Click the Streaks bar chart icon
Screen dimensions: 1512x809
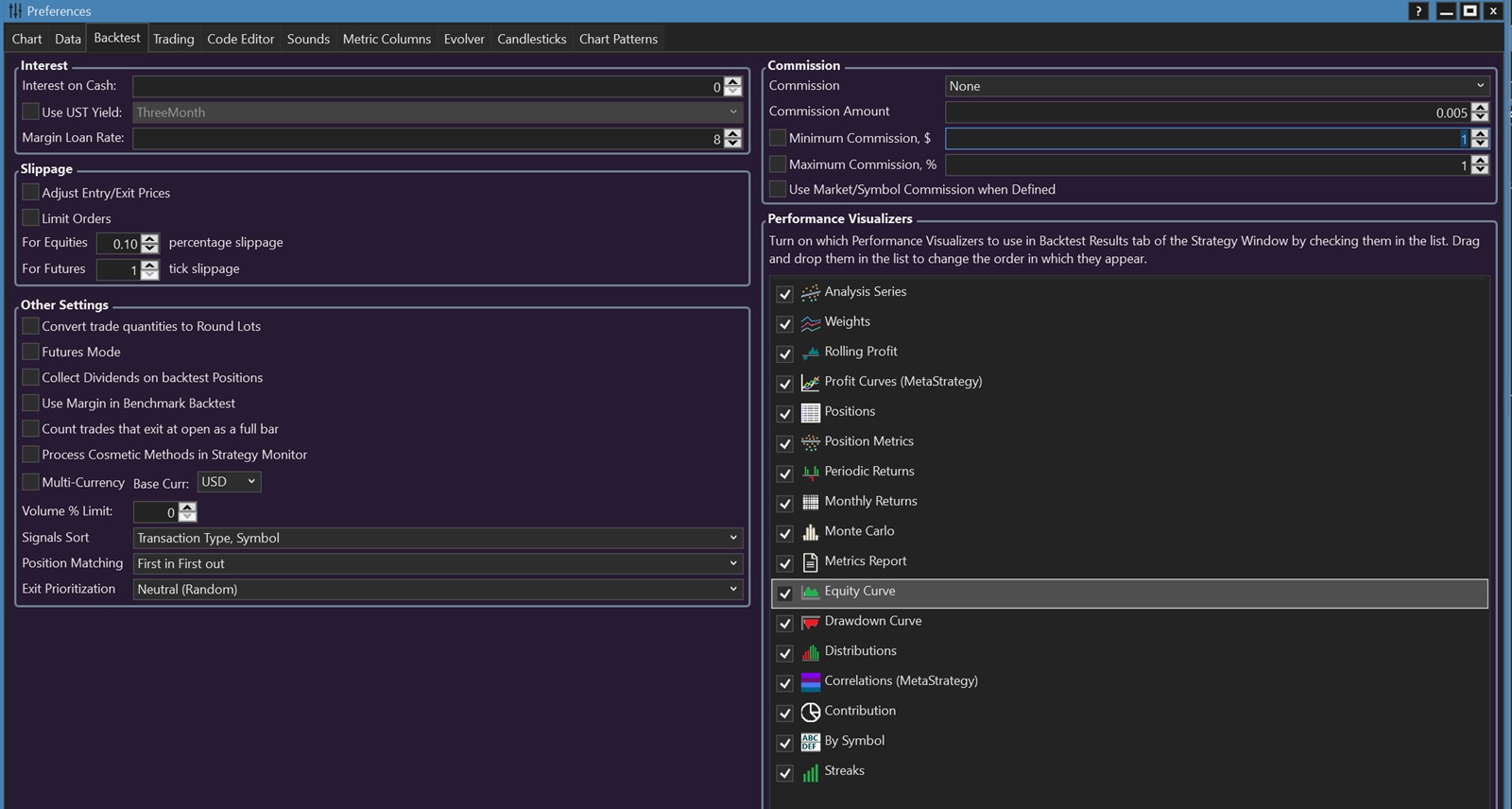point(810,772)
